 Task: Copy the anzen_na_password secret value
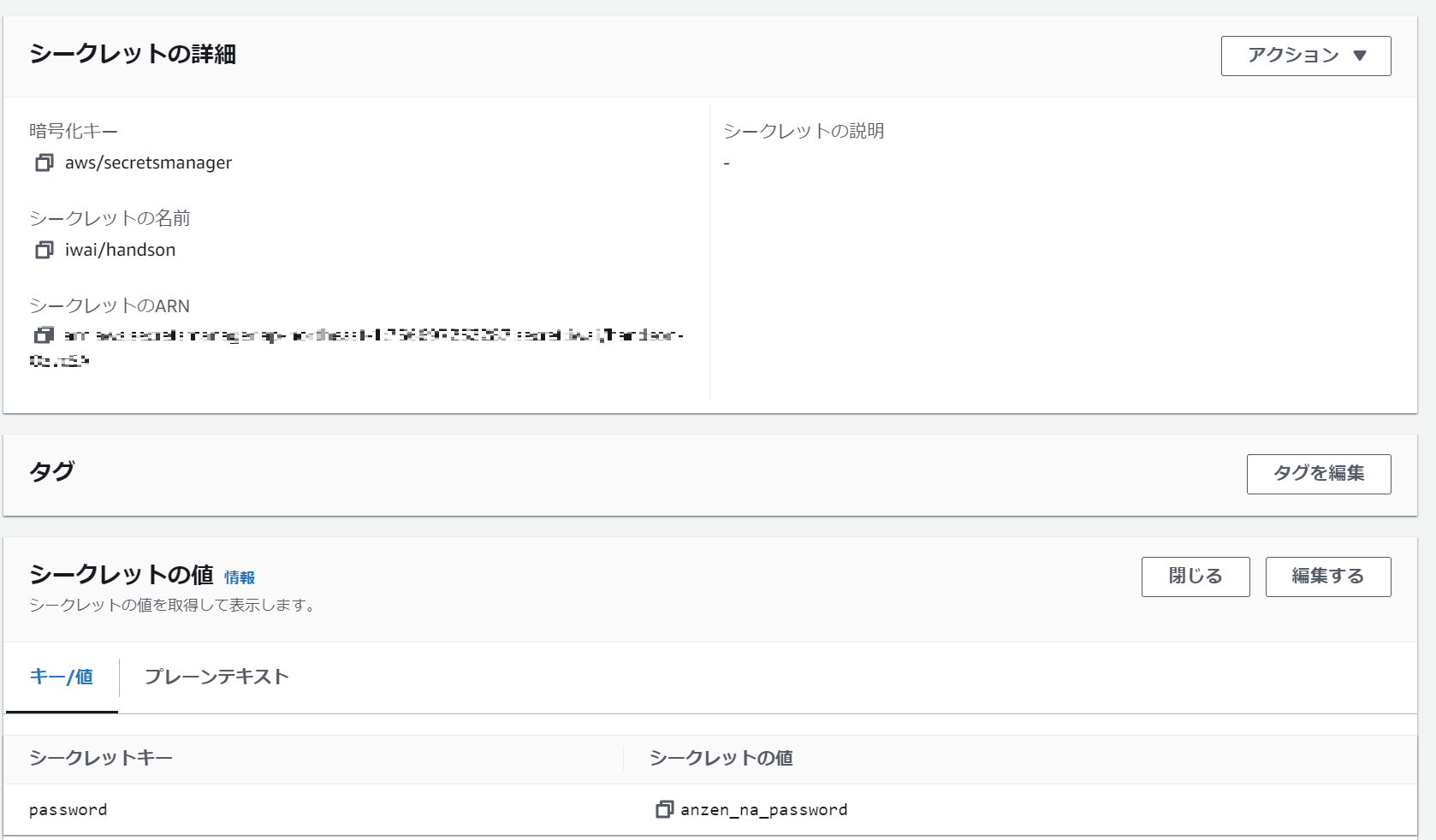tap(664, 810)
